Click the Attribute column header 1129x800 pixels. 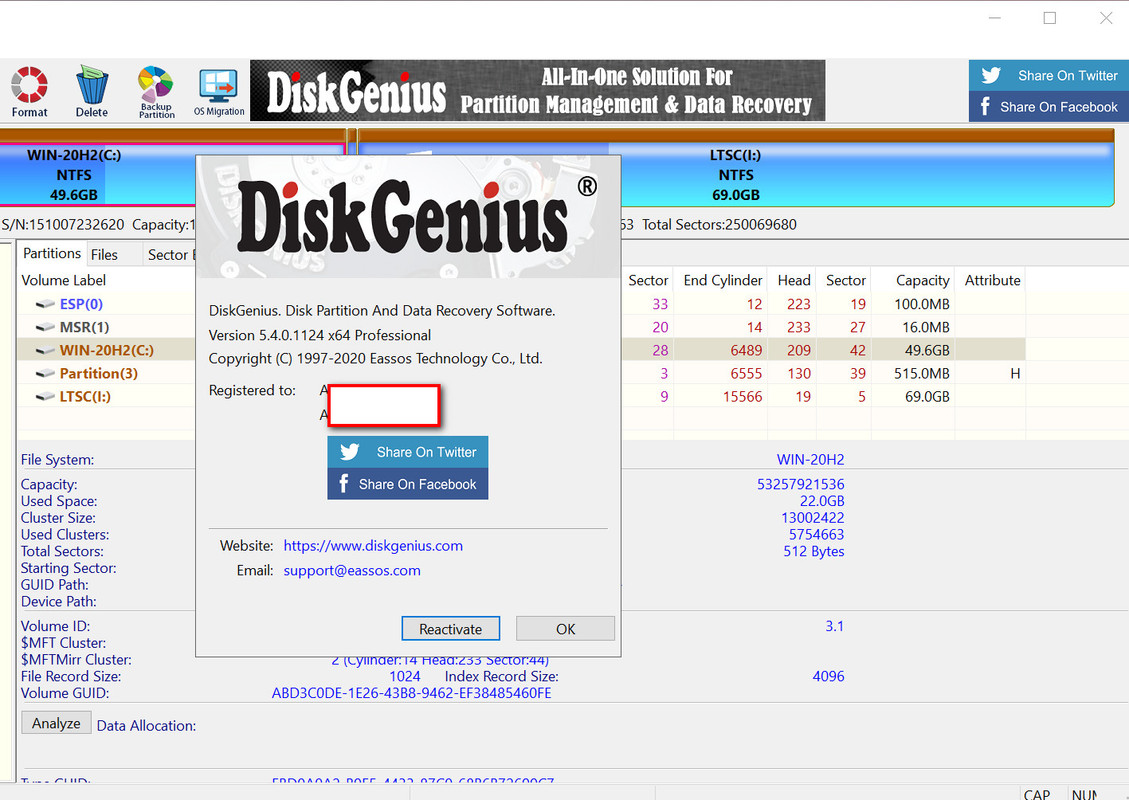coord(992,280)
